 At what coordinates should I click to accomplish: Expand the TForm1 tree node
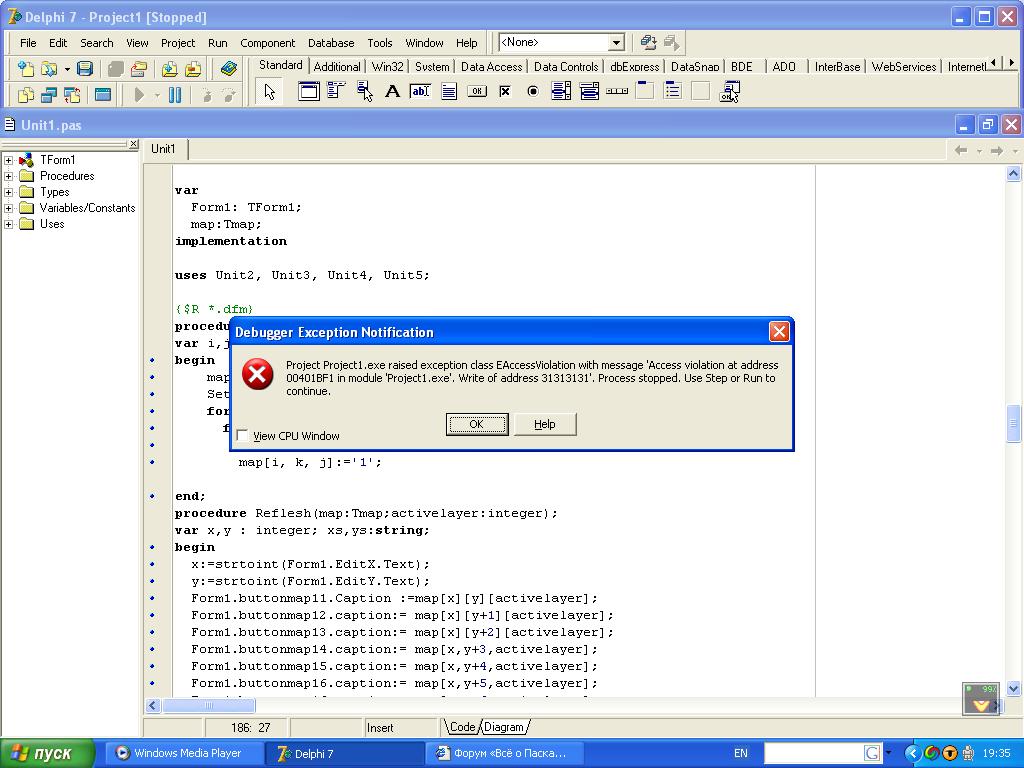tap(9, 160)
